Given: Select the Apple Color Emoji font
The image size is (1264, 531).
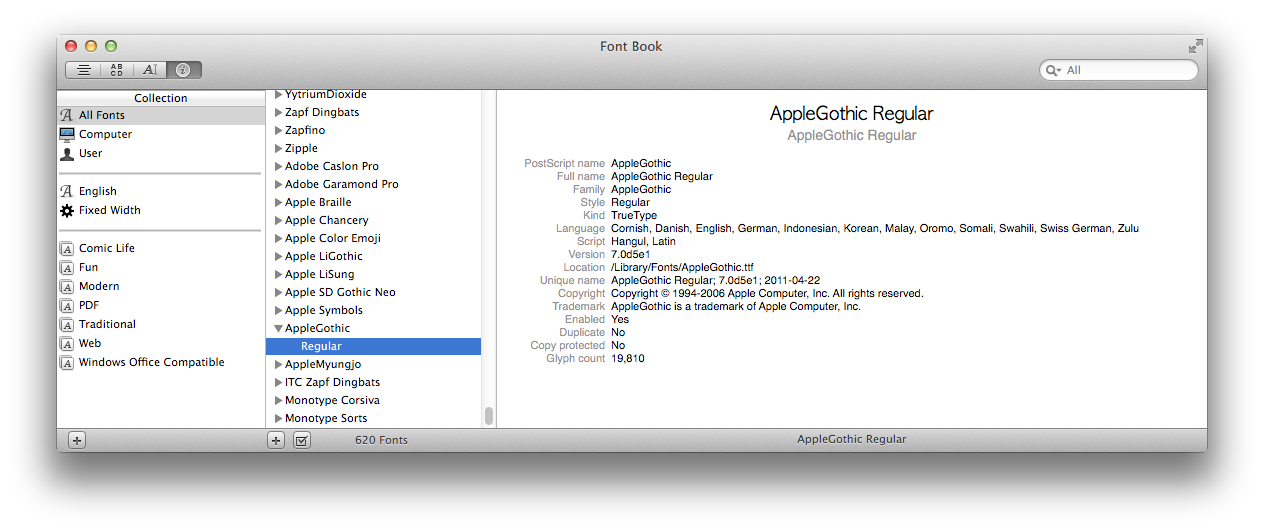Looking at the screenshot, I should point(373,238).
